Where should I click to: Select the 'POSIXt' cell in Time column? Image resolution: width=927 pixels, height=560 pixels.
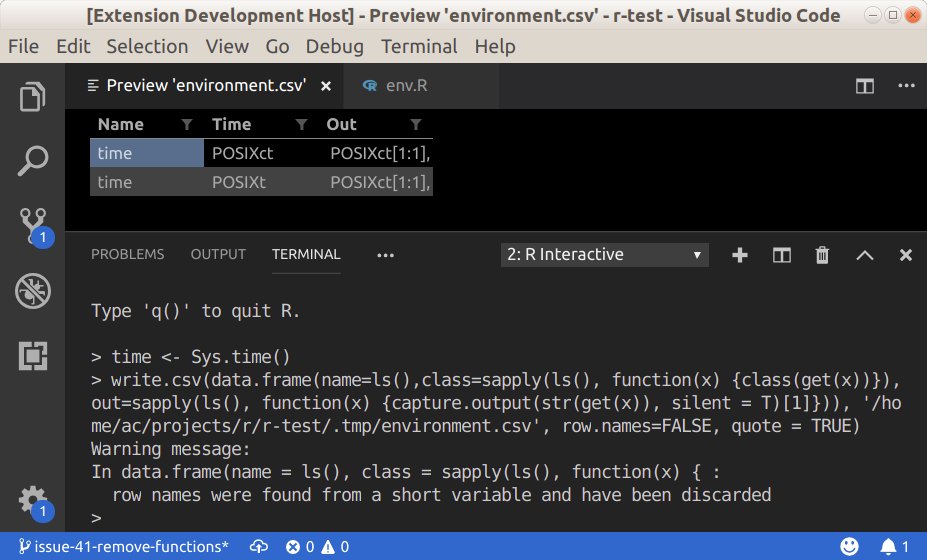pos(261,182)
